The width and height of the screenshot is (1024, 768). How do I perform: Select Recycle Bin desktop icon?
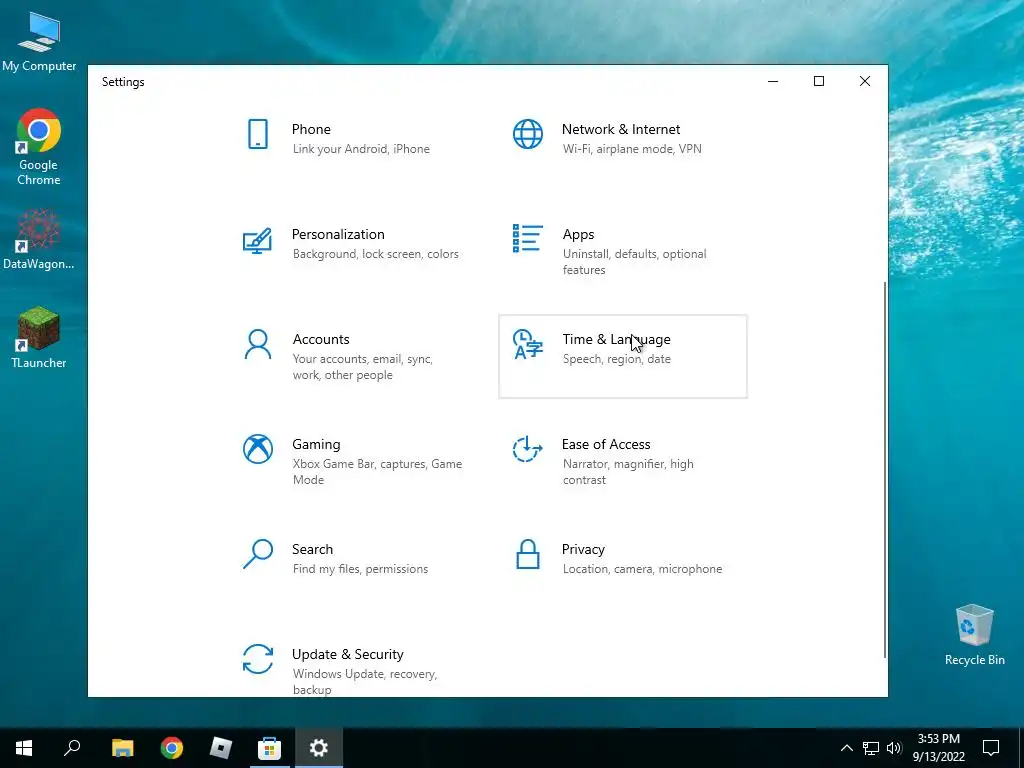(974, 635)
